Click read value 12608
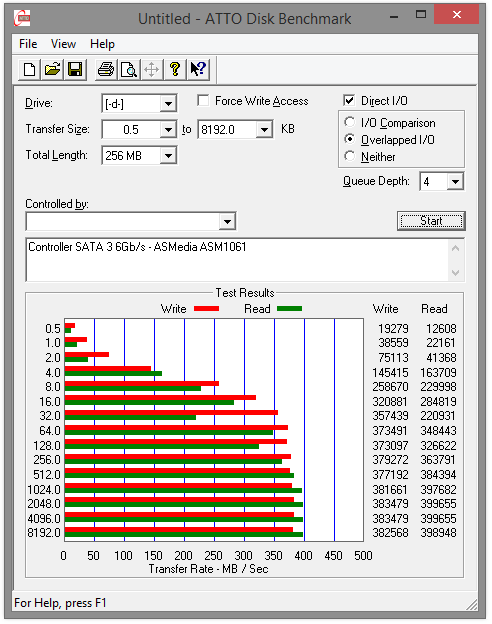 tap(441, 329)
